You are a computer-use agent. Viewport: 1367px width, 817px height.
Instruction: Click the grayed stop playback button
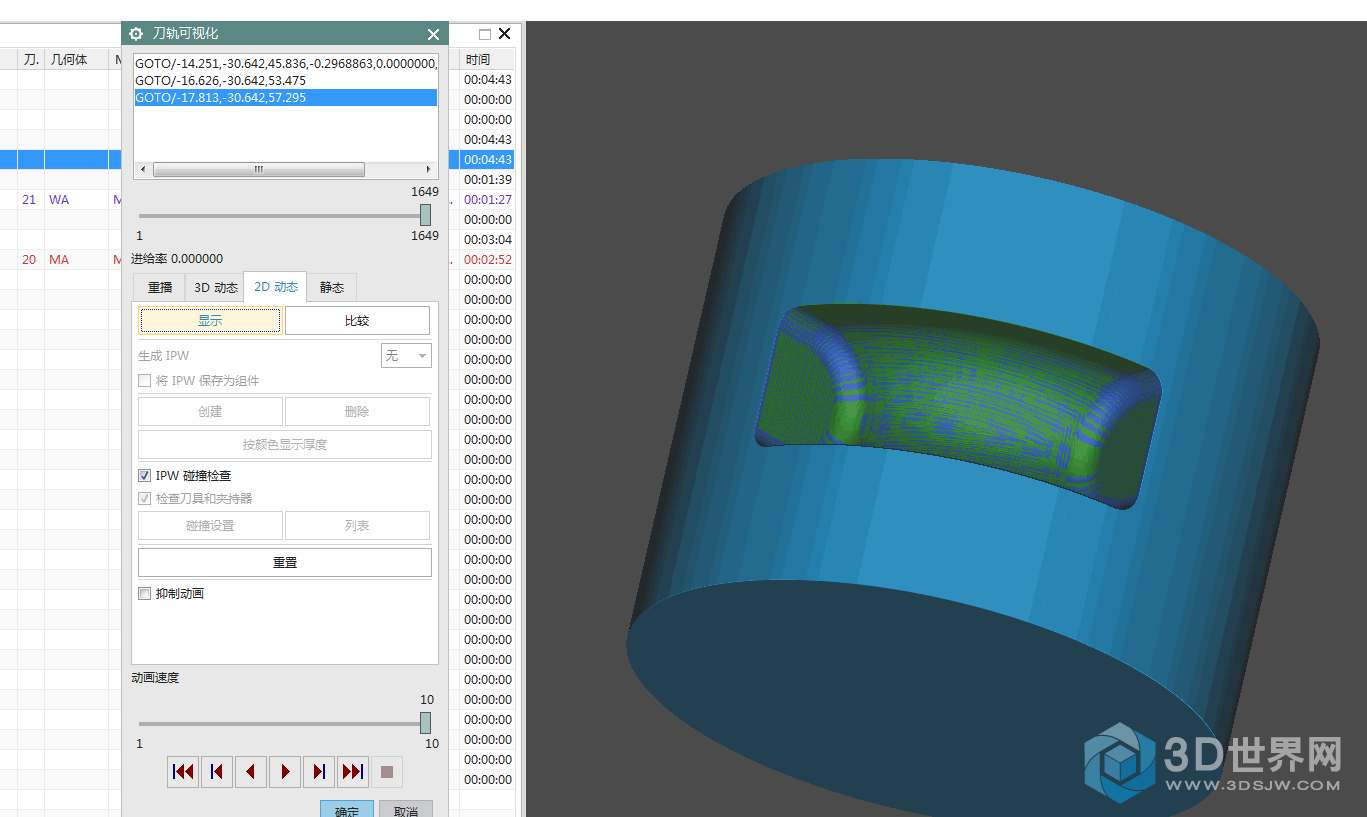(387, 772)
